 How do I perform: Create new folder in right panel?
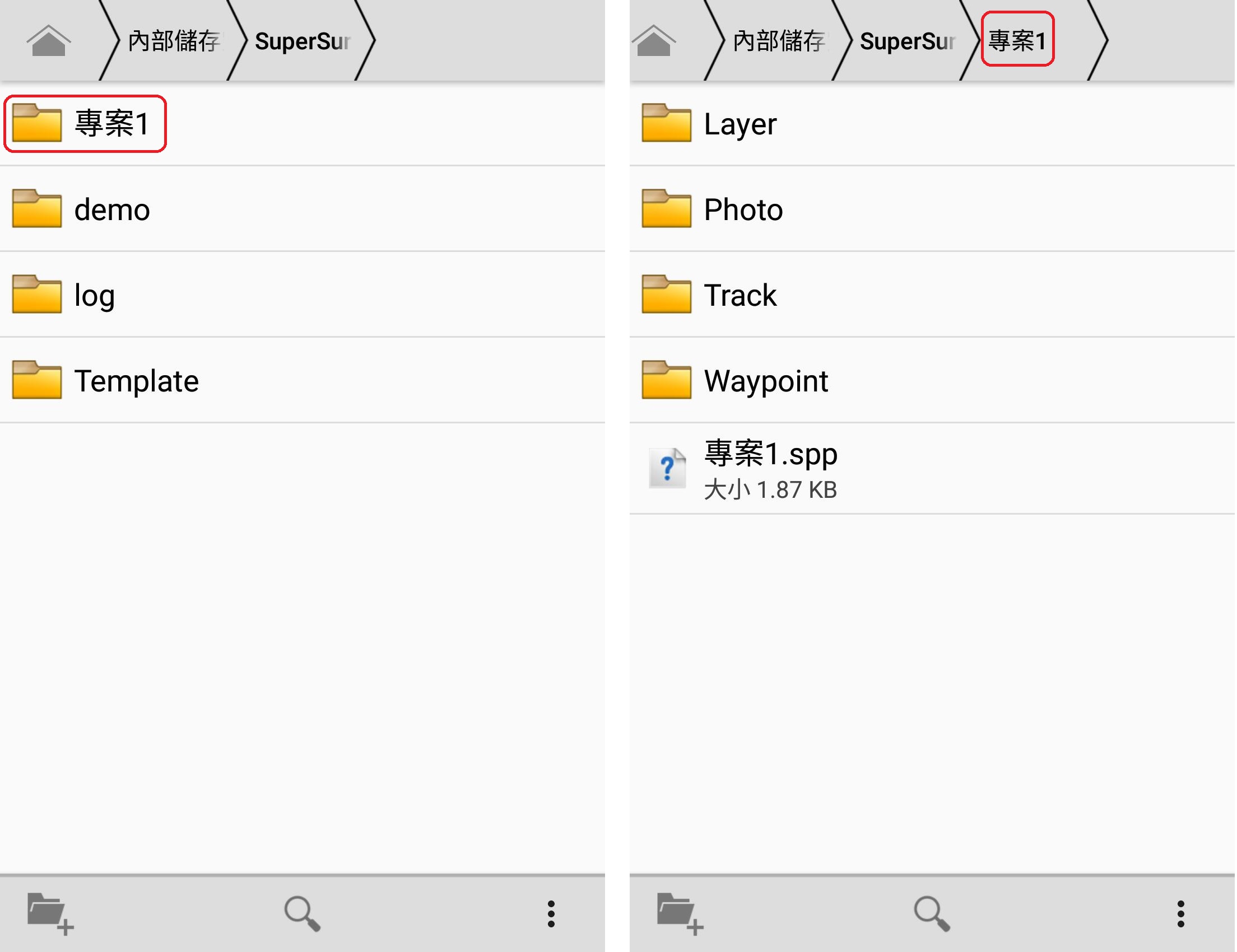[x=681, y=914]
